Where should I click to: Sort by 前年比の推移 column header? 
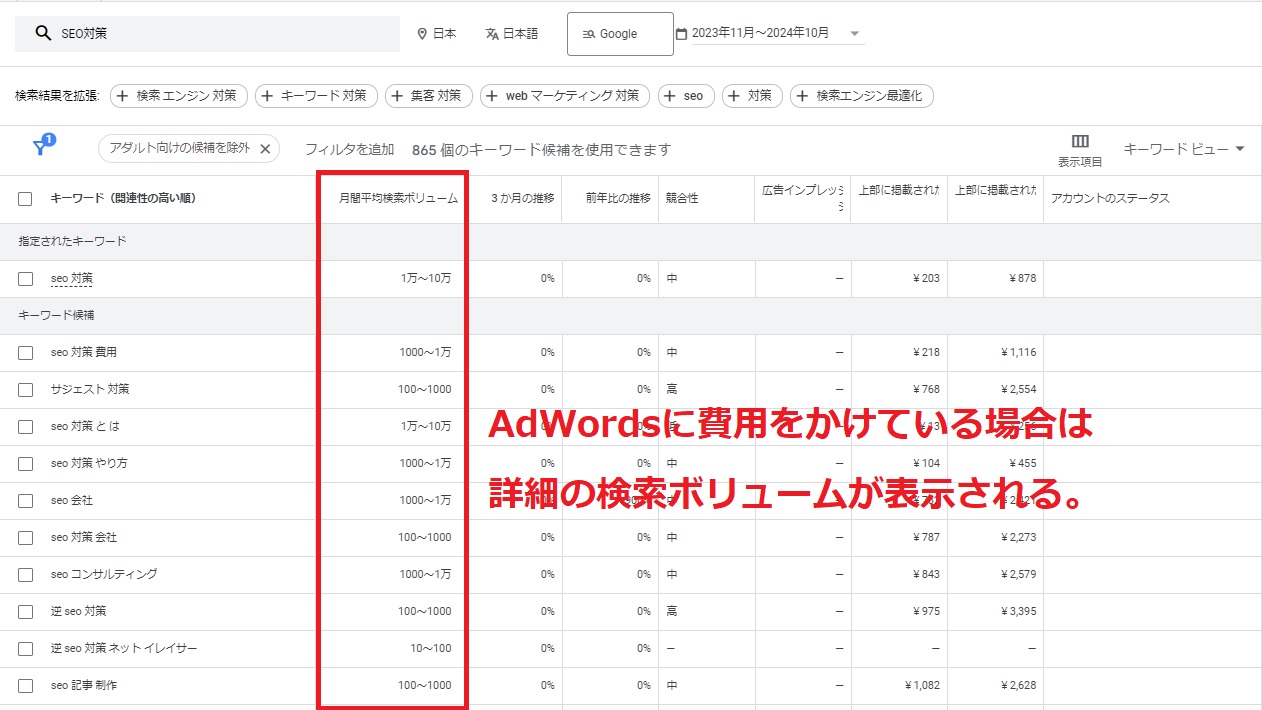(618, 199)
